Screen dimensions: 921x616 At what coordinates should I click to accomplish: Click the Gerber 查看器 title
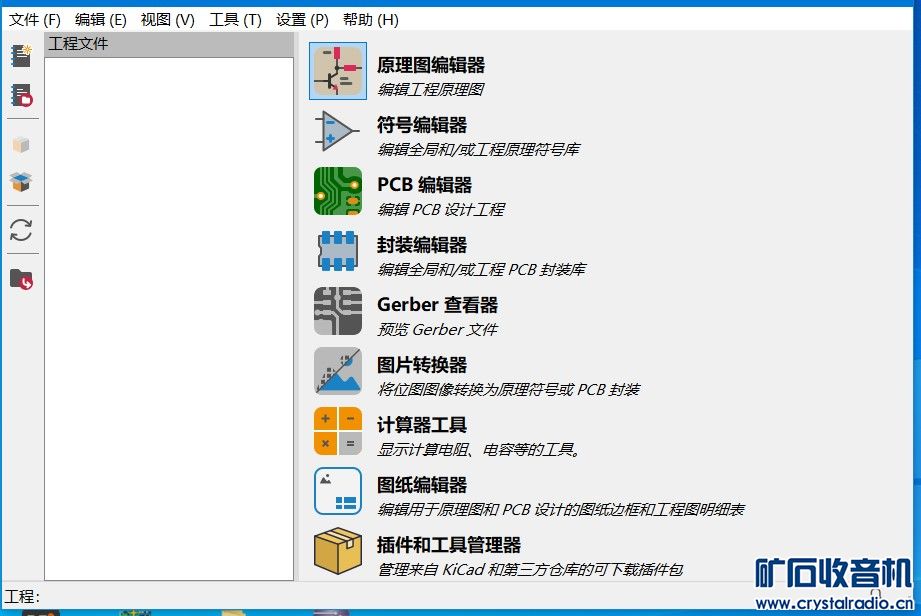[x=437, y=304]
